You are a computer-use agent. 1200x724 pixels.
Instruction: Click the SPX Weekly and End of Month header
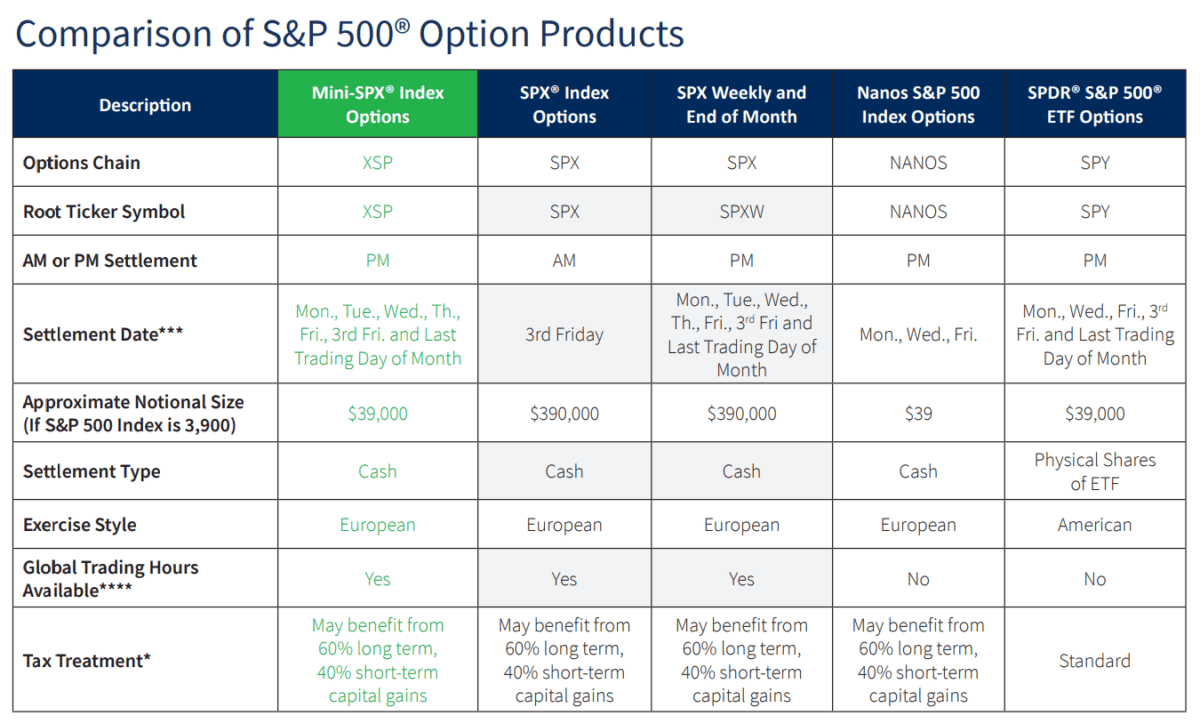[x=741, y=104]
